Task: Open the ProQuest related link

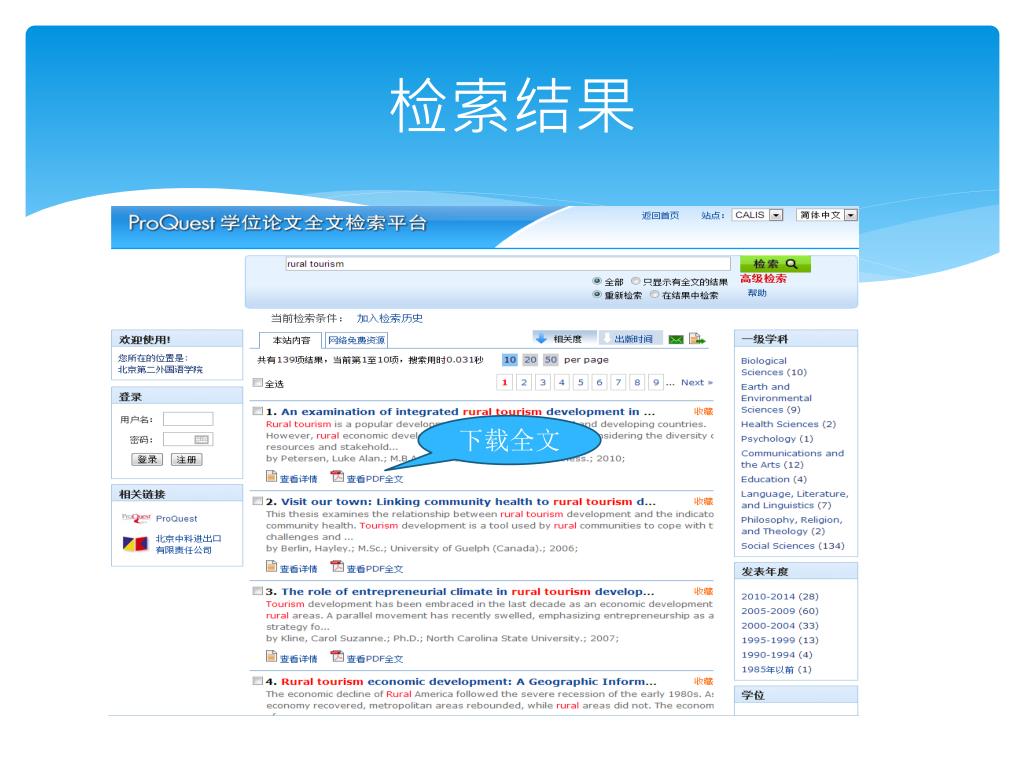Action: pos(176,519)
